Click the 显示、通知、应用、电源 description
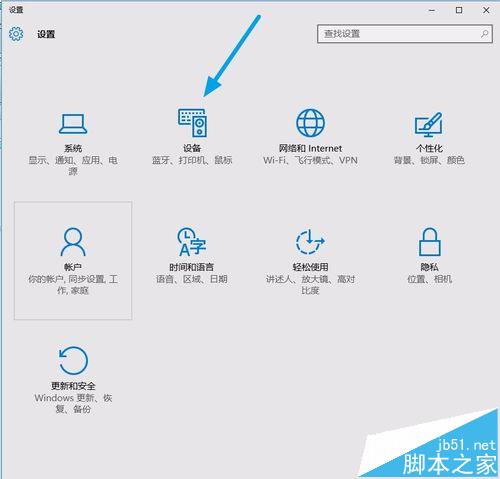This screenshot has height=479, width=500. [x=73, y=166]
